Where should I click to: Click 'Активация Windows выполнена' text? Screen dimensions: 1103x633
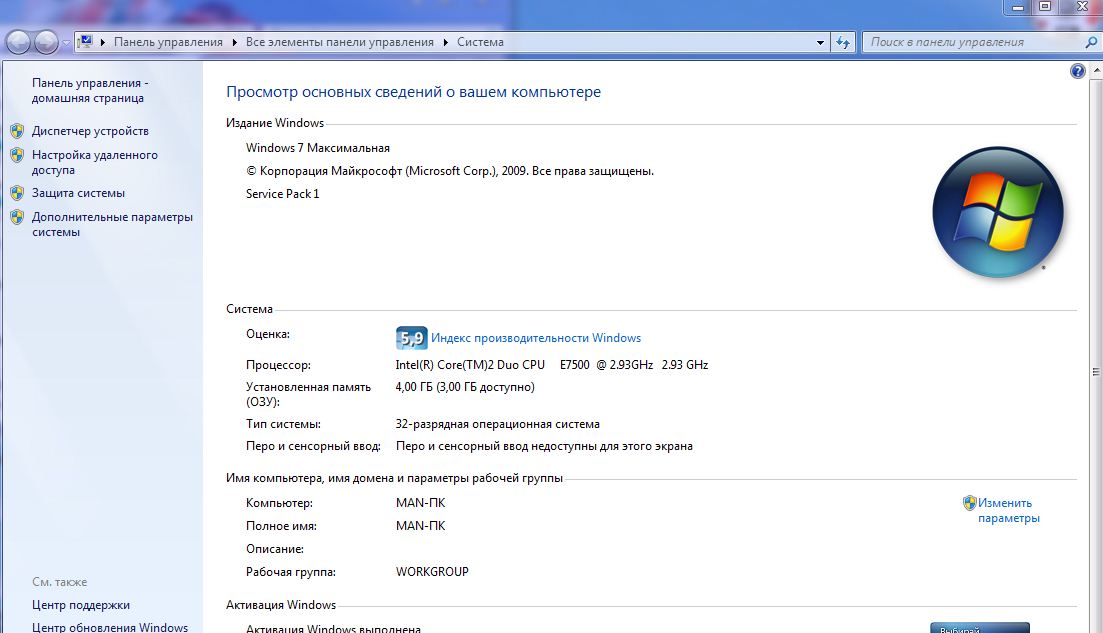(333, 628)
